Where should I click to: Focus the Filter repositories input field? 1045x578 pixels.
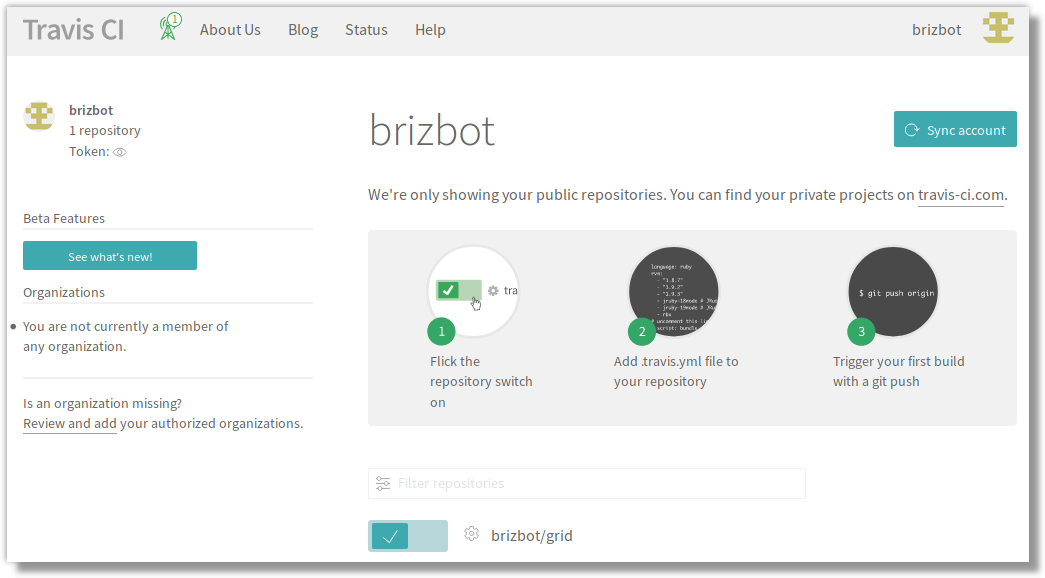tap(595, 484)
